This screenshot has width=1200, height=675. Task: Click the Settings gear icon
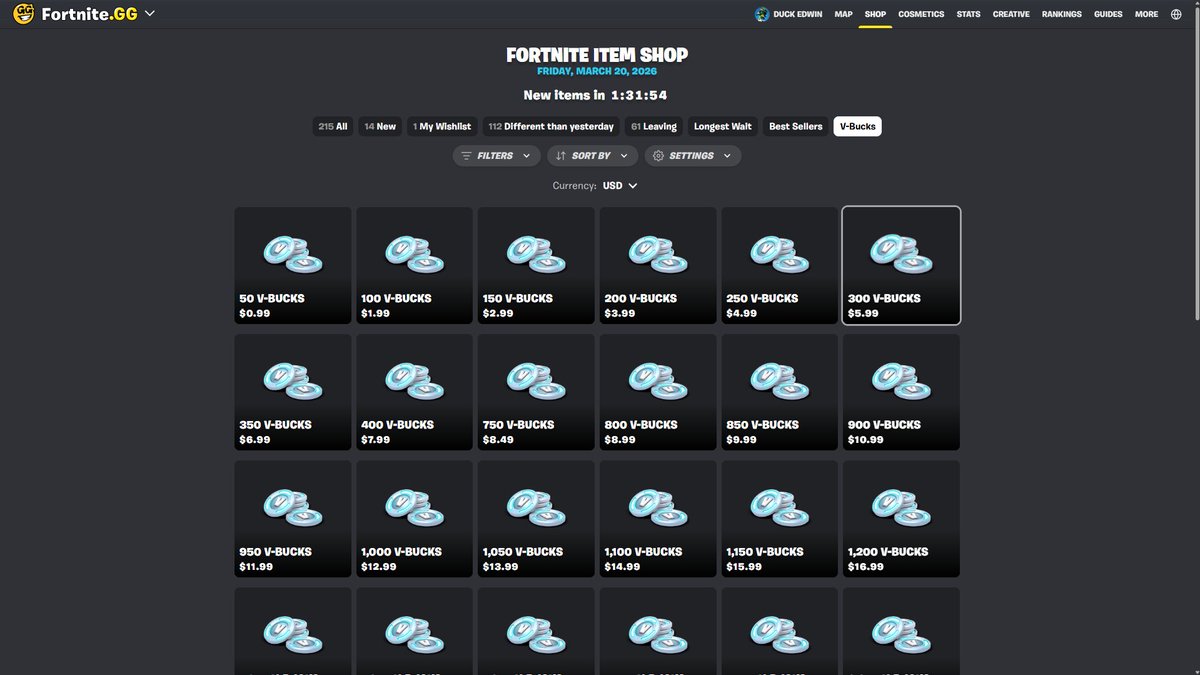658,156
